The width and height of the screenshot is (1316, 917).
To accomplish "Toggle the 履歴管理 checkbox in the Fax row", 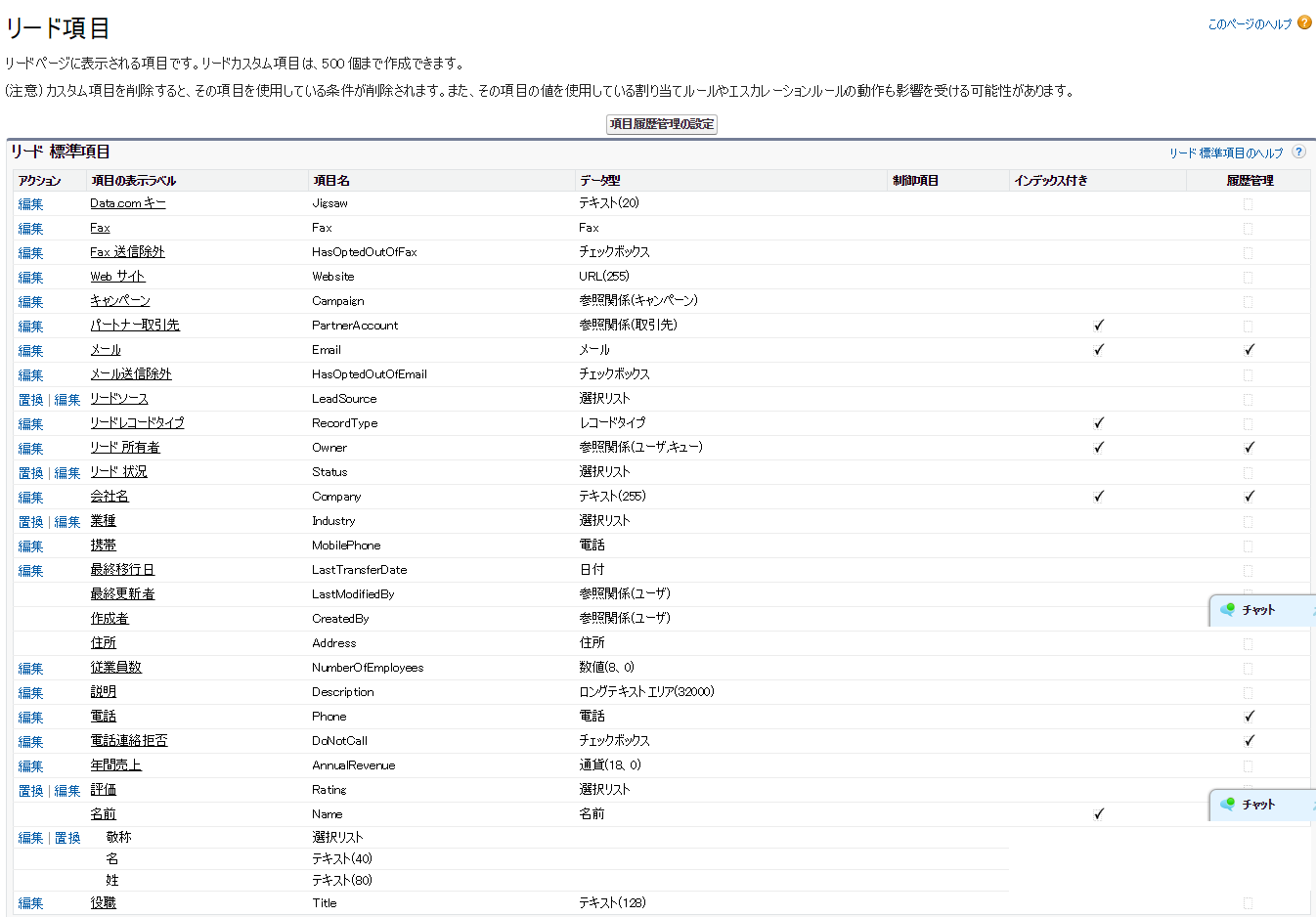I will [1248, 229].
